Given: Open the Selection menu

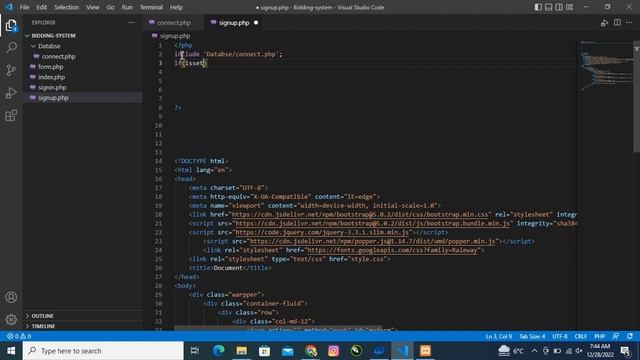Looking at the screenshot, I should click(67, 7).
